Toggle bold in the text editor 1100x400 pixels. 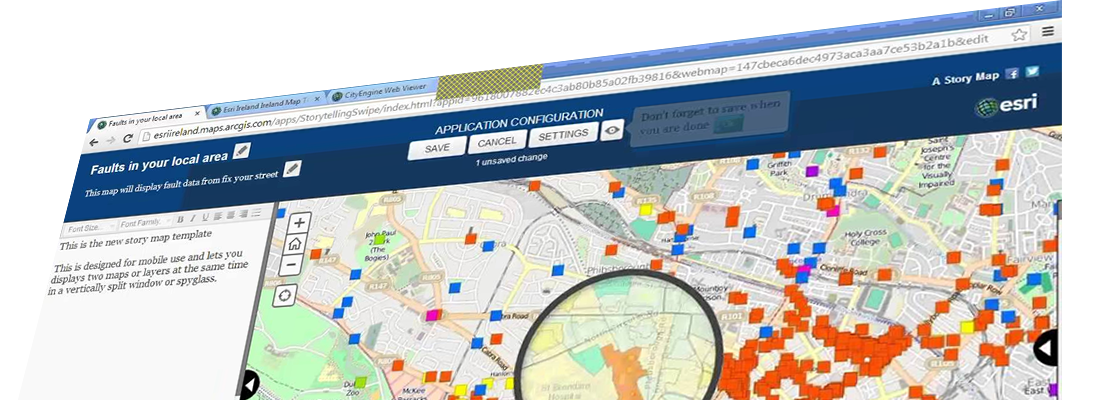180,219
